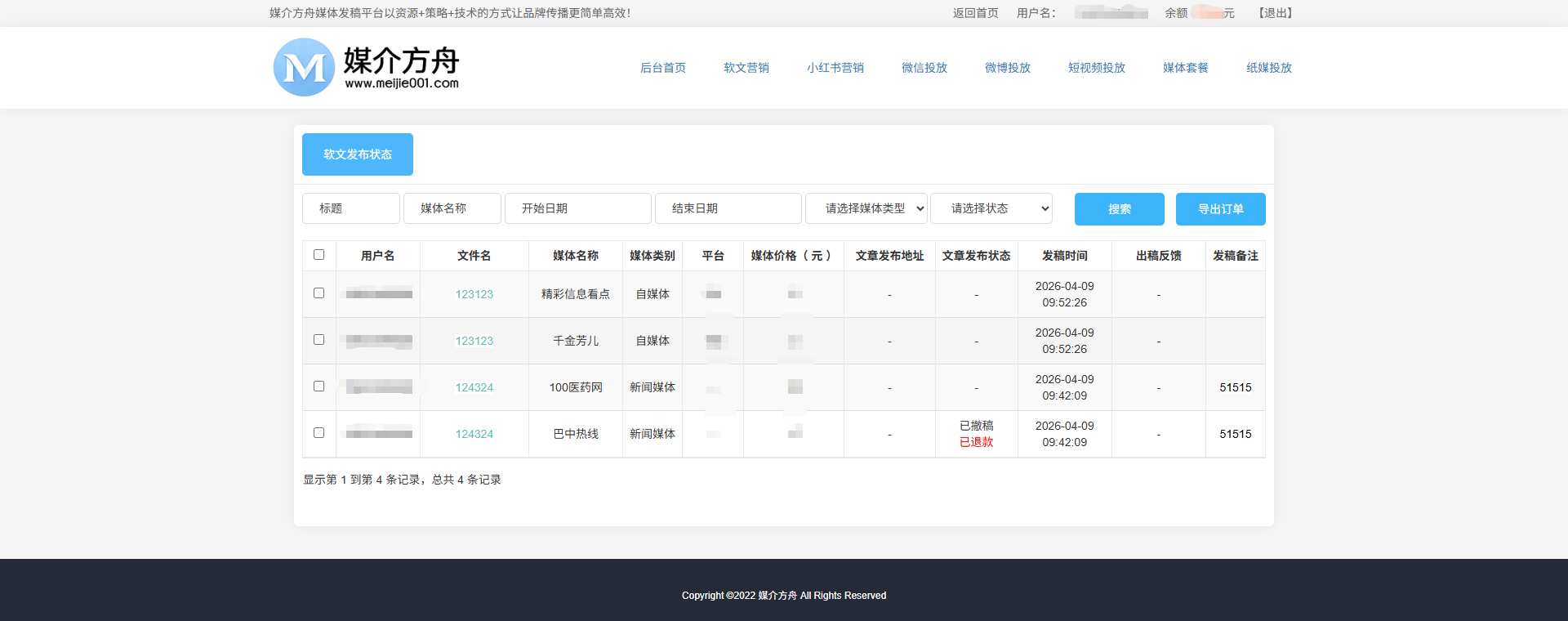
Task: Check the row for 精彩信息看点
Action: coord(318,293)
